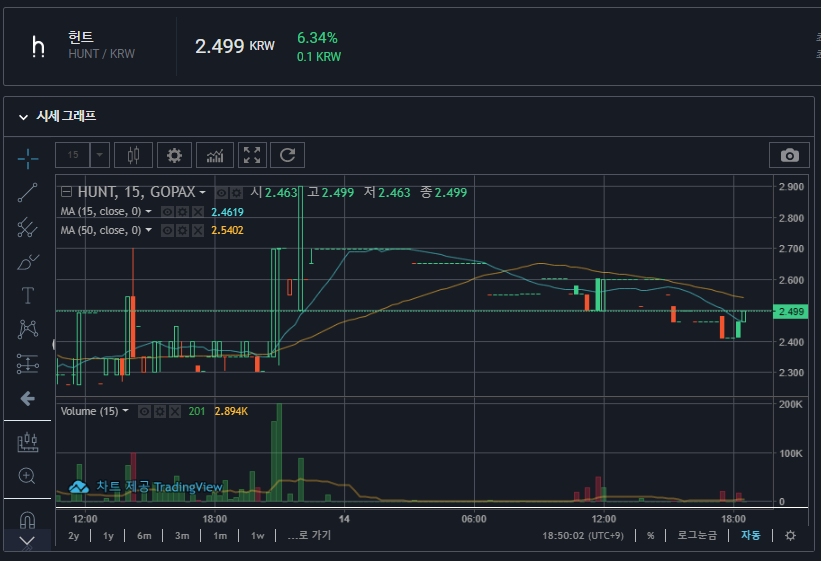
Task: Click the 2.894K volume value
Action: pyautogui.click(x=231, y=412)
